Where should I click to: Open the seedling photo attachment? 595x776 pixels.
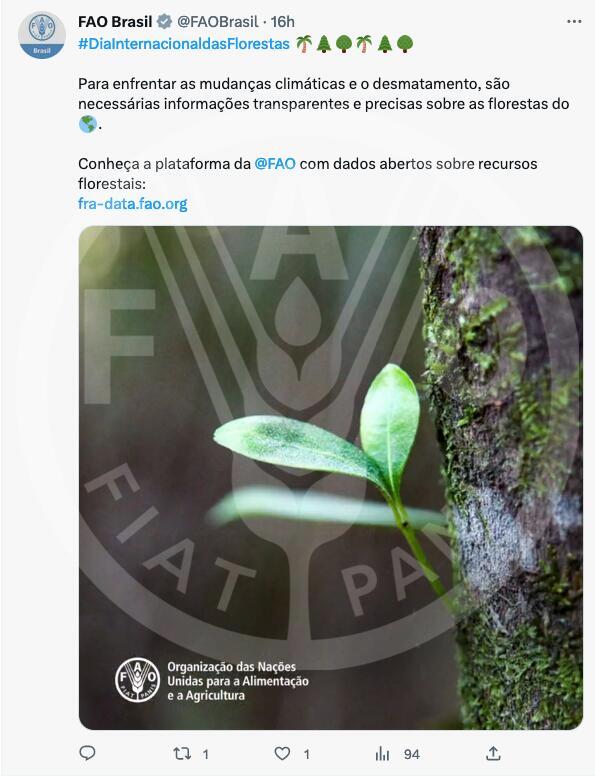331,478
